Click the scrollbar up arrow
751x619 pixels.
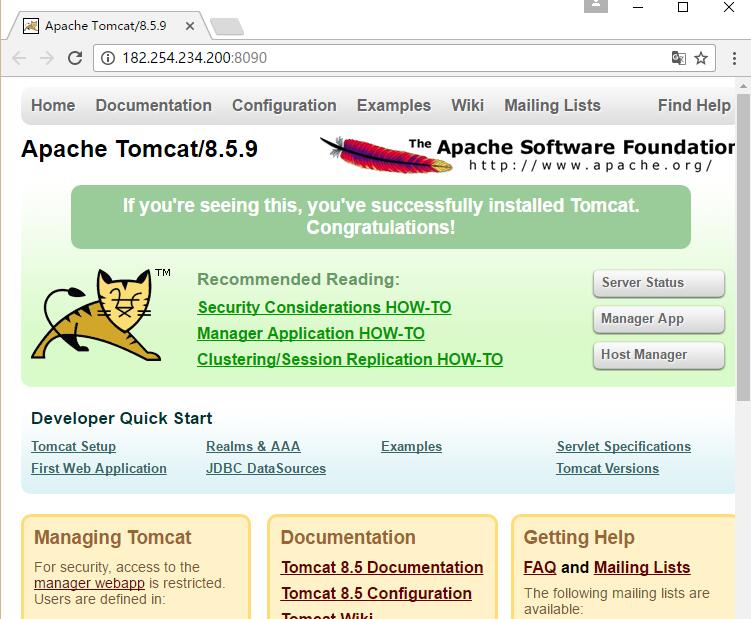click(x=743, y=86)
